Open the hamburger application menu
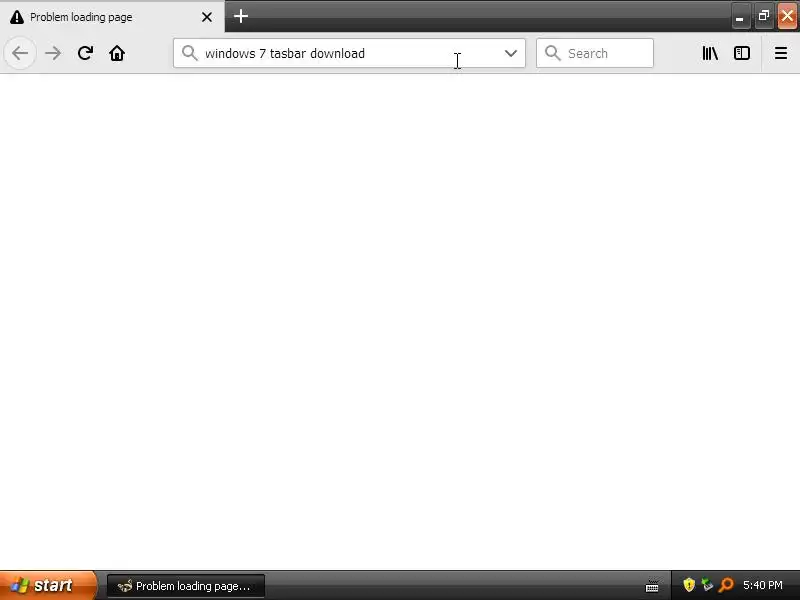Image resolution: width=800 pixels, height=600 pixels. click(x=781, y=53)
